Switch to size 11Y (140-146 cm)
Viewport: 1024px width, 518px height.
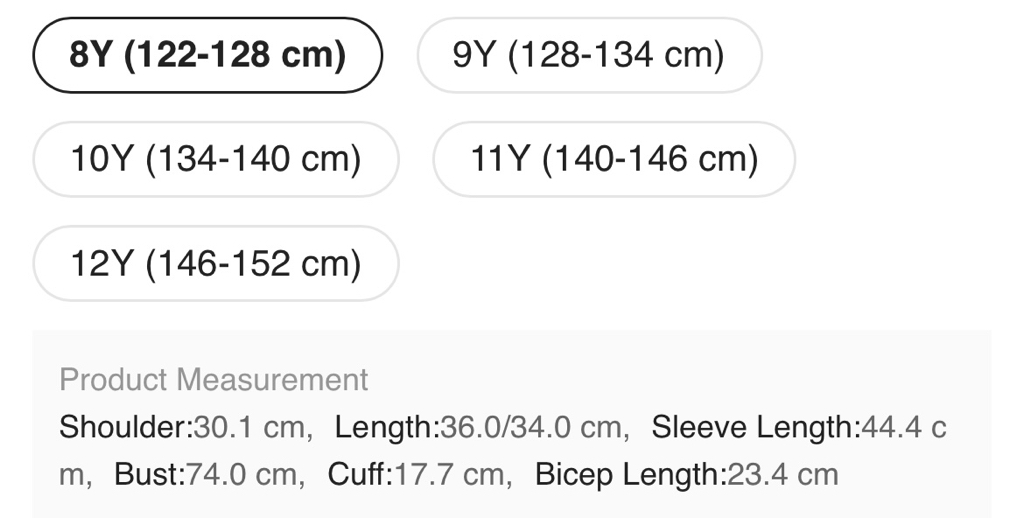(614, 159)
